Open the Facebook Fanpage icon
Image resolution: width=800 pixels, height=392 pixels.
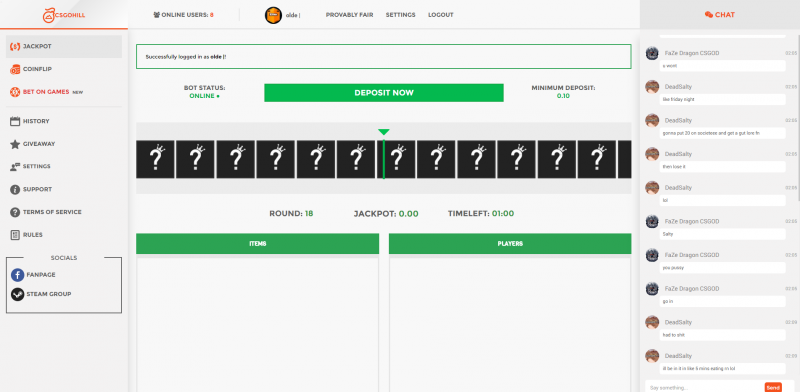click(17, 275)
